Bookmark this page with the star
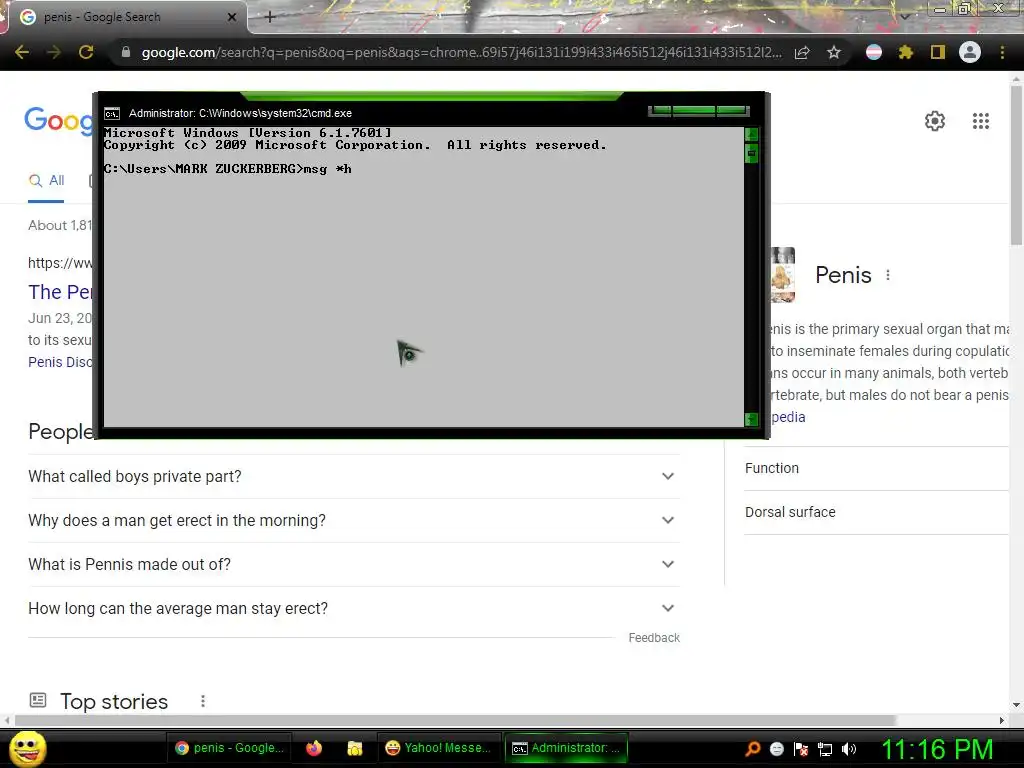 [x=834, y=52]
